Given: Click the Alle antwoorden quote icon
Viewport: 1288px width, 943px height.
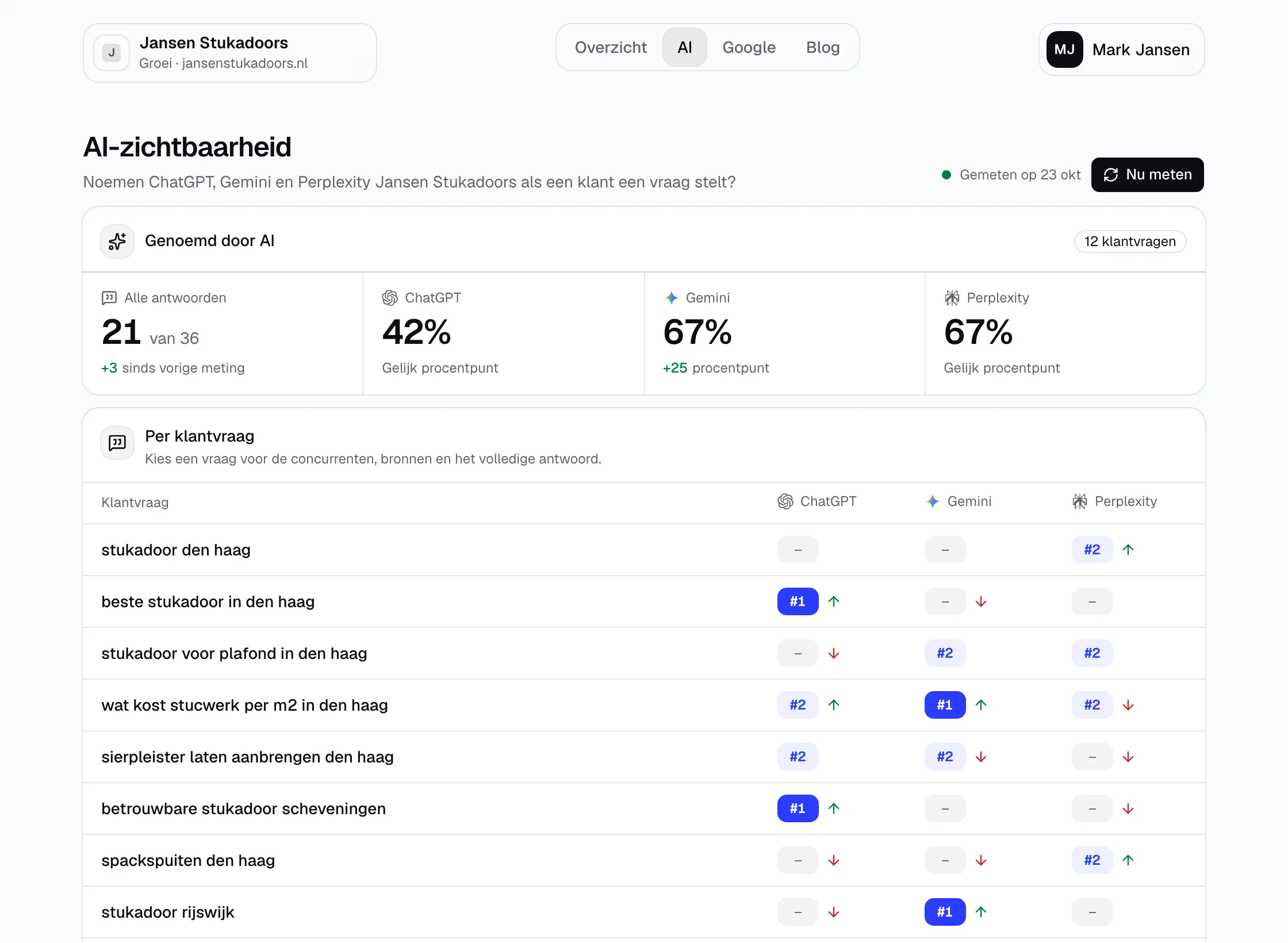Looking at the screenshot, I should (109, 298).
